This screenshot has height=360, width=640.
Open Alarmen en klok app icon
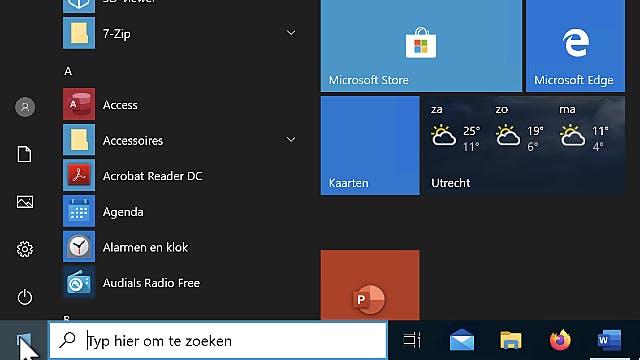coord(79,247)
